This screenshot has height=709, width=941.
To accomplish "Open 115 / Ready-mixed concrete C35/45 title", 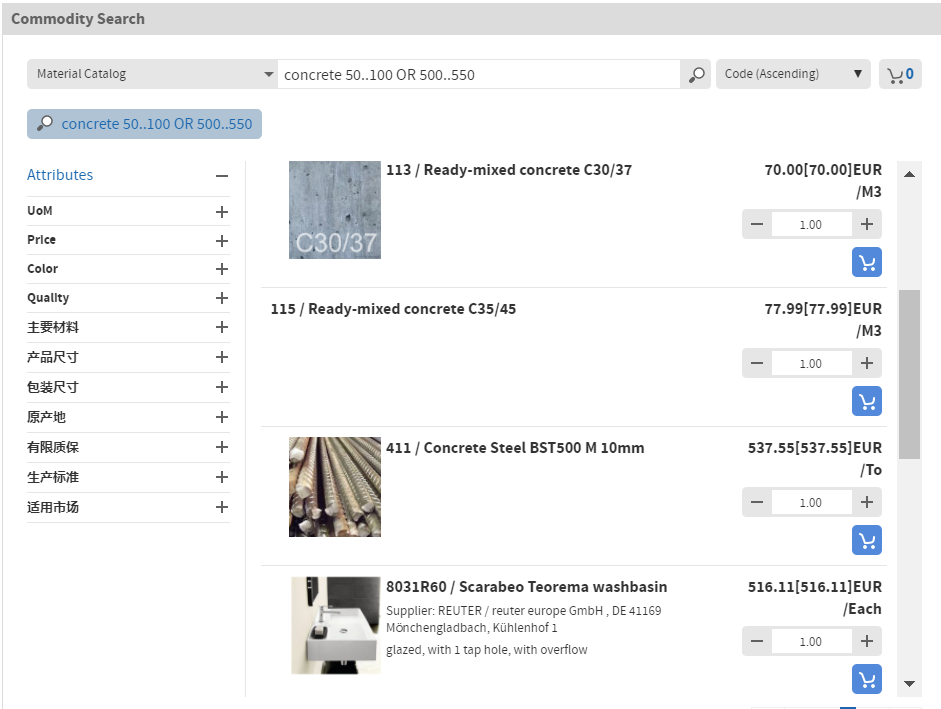I will pyautogui.click(x=393, y=309).
